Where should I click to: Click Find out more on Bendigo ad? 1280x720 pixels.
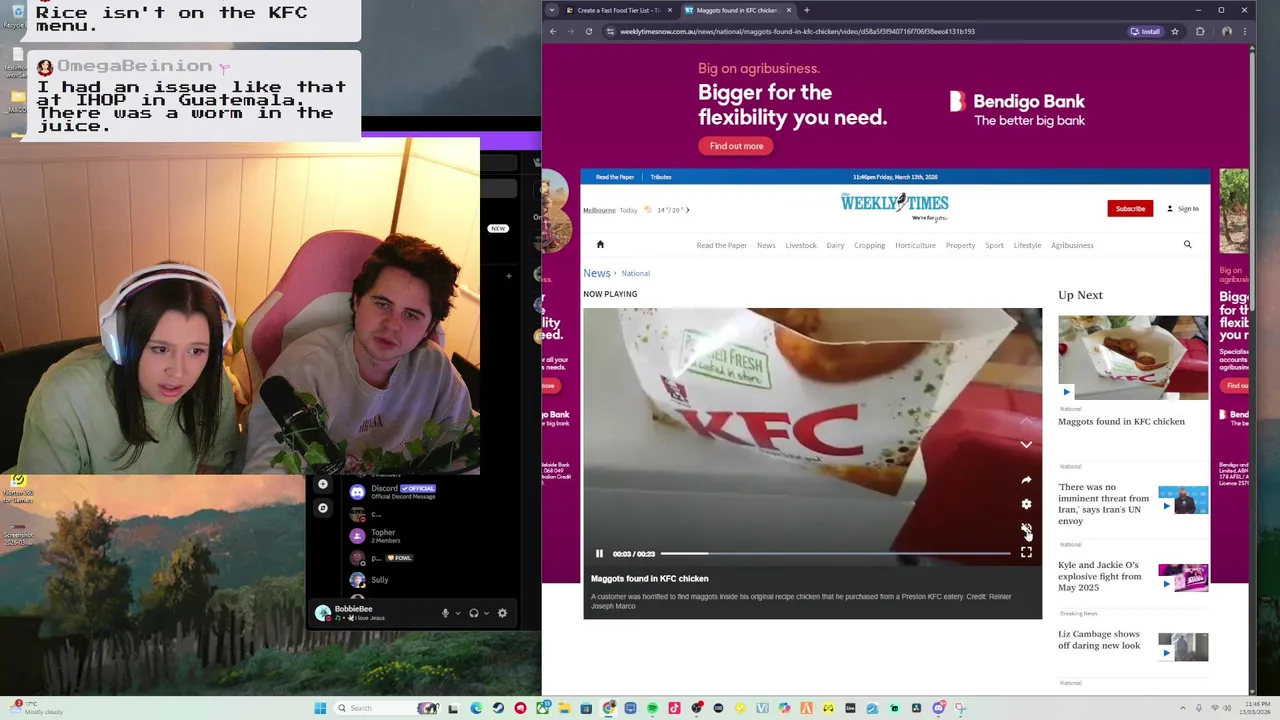(x=736, y=146)
